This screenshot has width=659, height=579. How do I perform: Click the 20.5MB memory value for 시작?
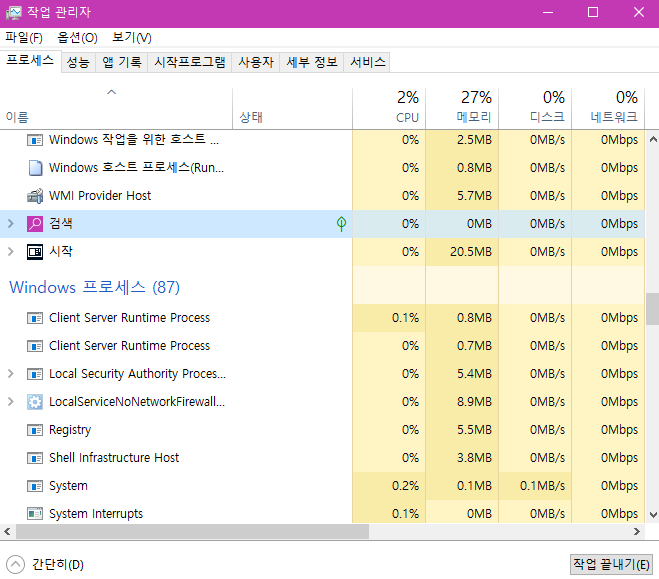point(471,252)
